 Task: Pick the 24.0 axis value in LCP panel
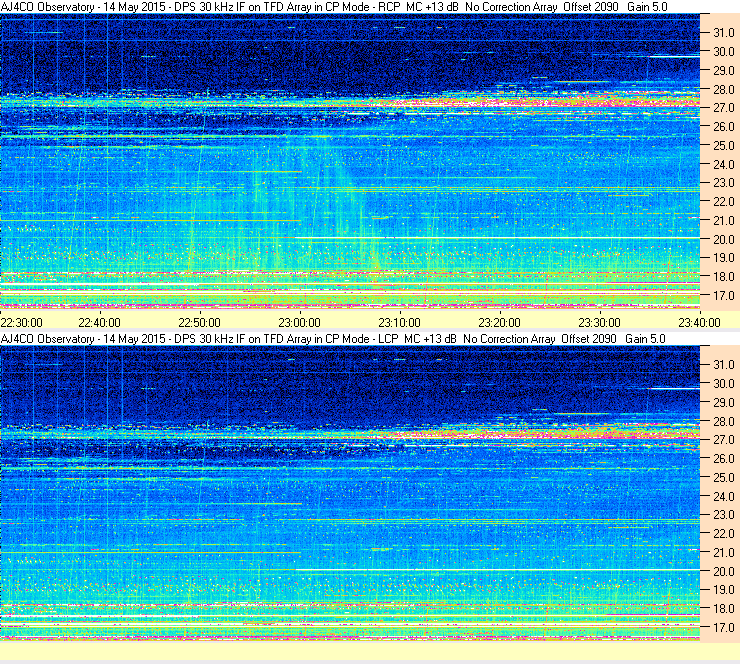[x=723, y=496]
